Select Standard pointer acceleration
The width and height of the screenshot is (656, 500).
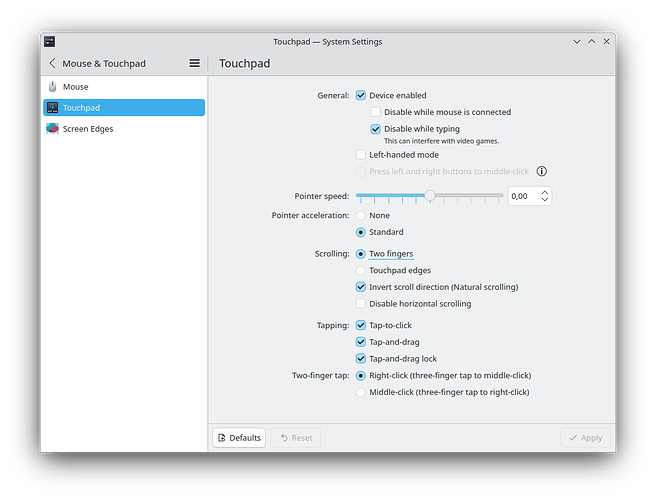coord(361,232)
